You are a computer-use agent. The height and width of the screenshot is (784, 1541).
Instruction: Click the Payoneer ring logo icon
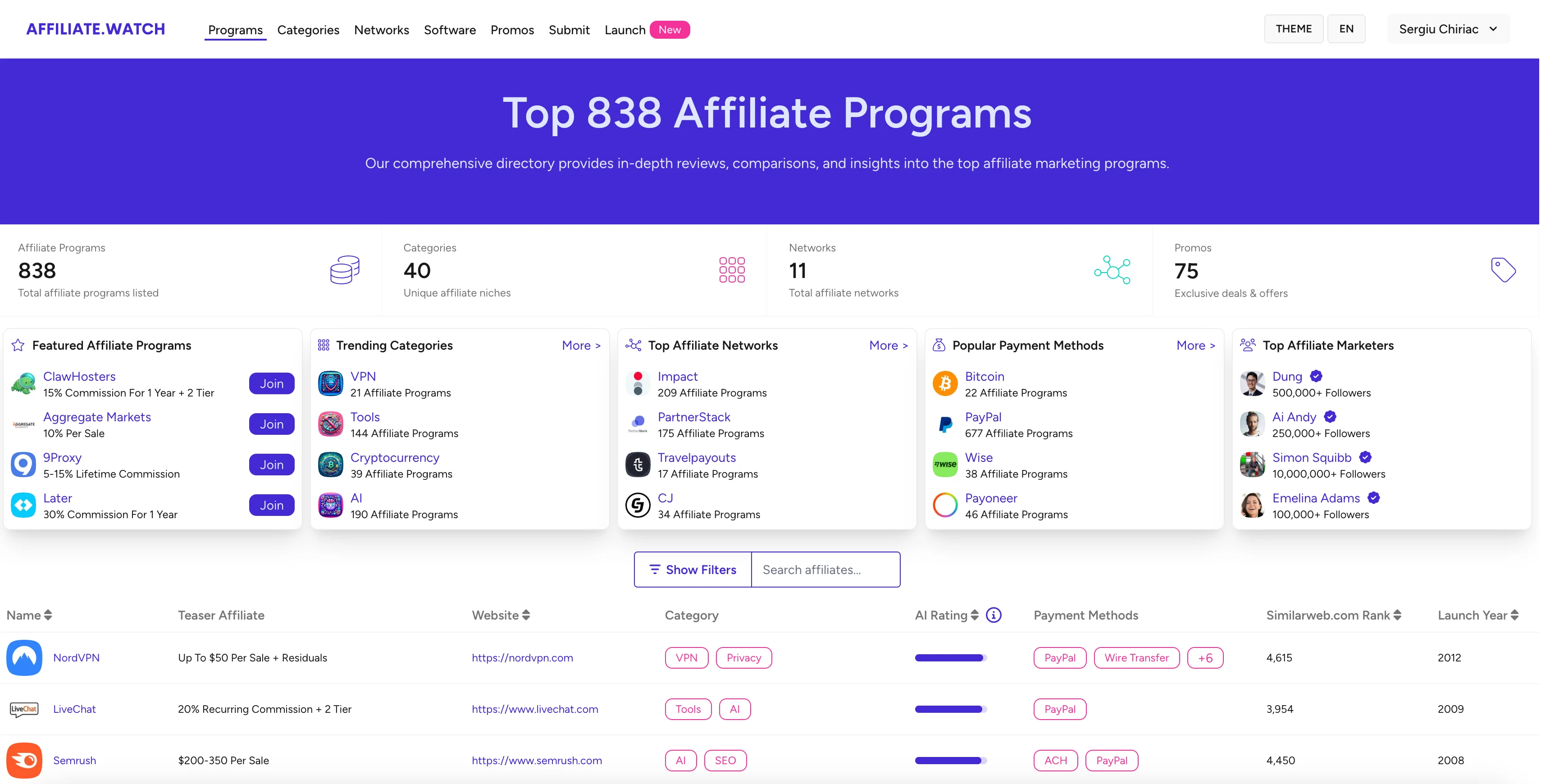click(x=945, y=506)
